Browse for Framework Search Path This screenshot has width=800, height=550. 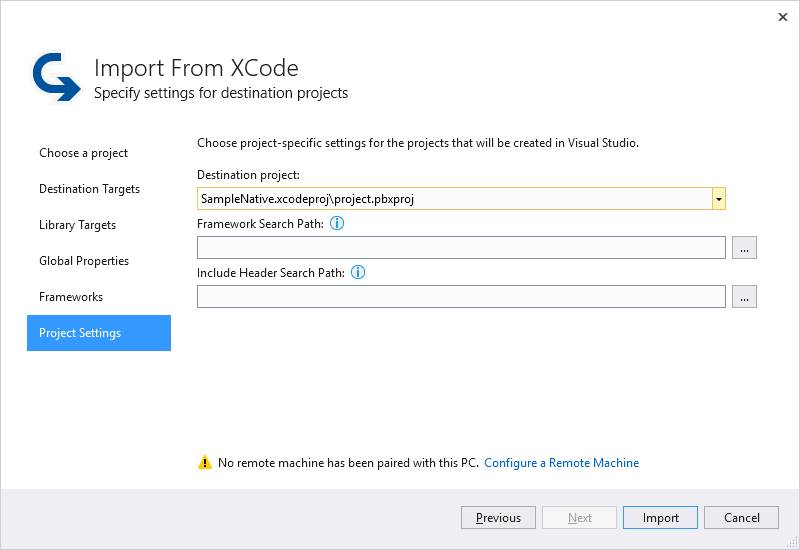pos(744,247)
